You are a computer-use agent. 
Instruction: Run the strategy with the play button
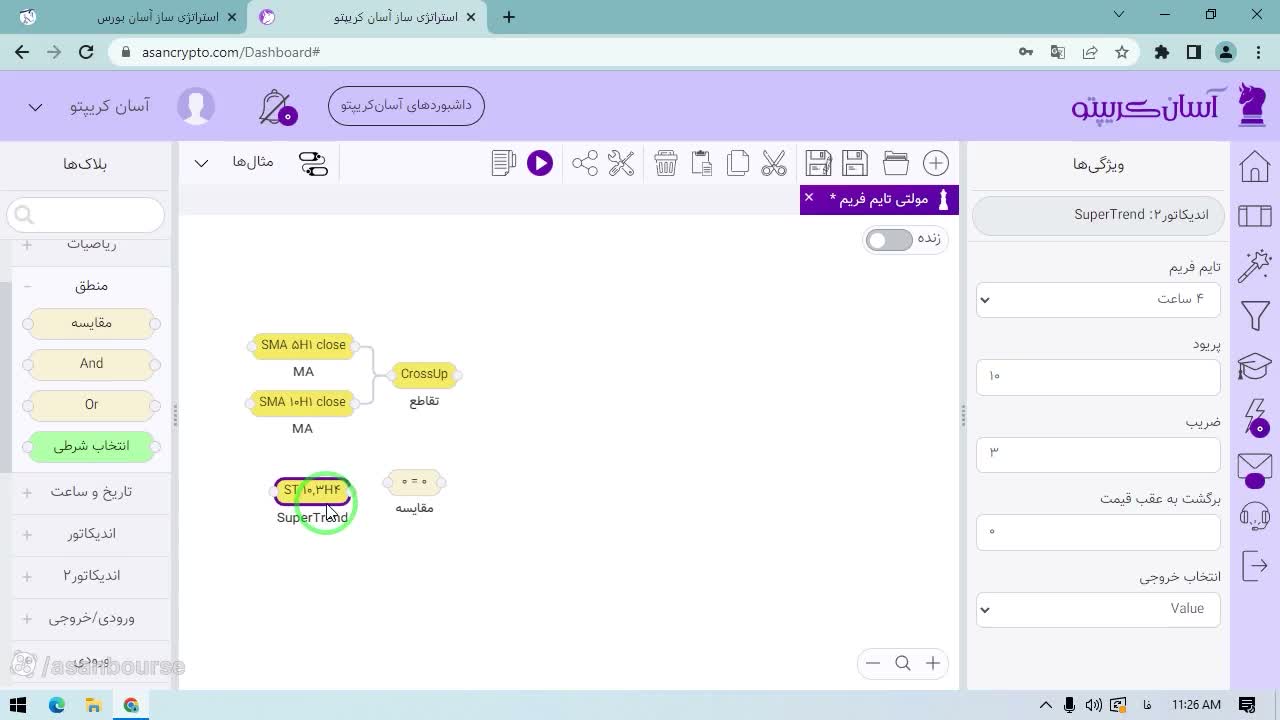click(x=540, y=163)
